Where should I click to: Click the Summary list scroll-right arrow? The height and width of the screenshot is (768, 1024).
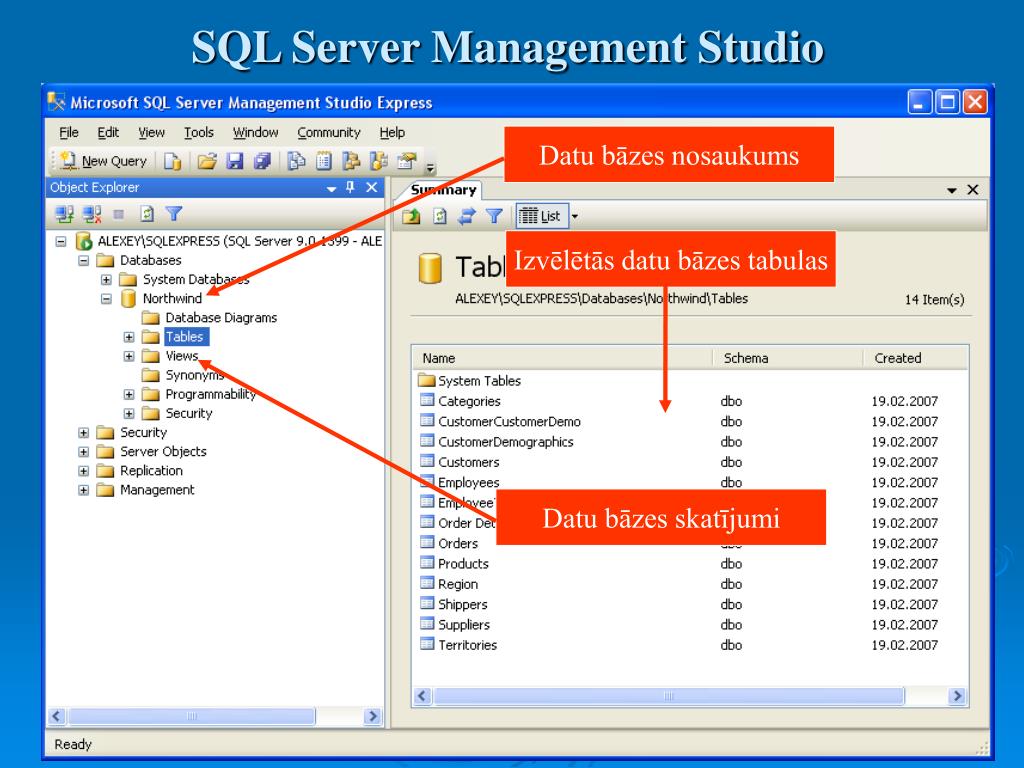point(957,696)
